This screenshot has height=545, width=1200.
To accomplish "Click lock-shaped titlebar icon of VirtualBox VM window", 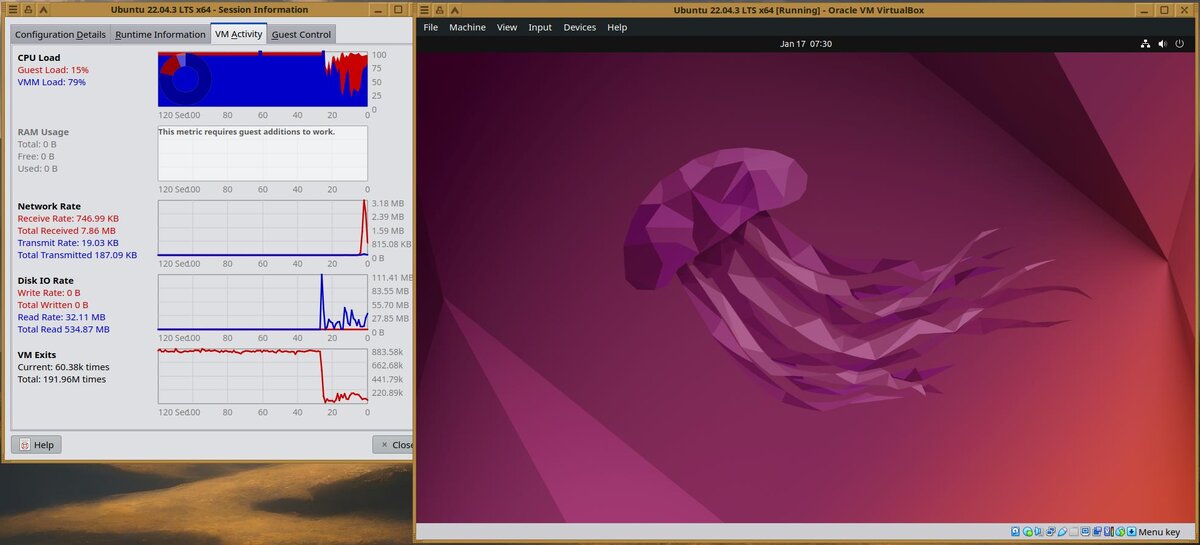I will [439, 9].
